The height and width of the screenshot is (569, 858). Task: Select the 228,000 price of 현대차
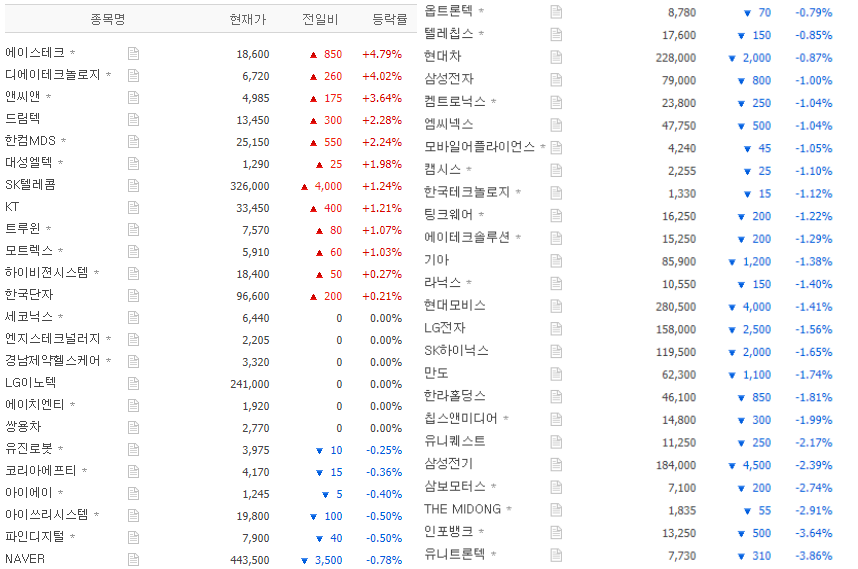pos(676,58)
